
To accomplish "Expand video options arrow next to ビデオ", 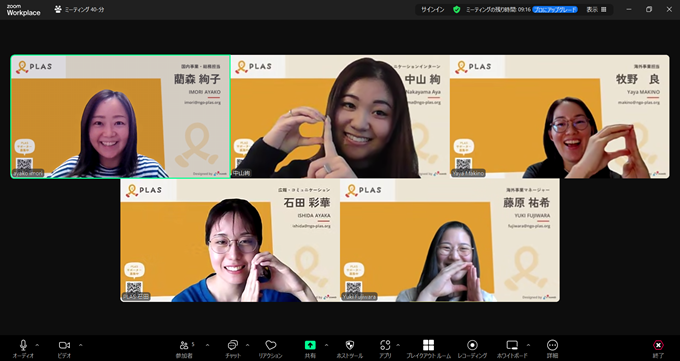I will point(81,345).
